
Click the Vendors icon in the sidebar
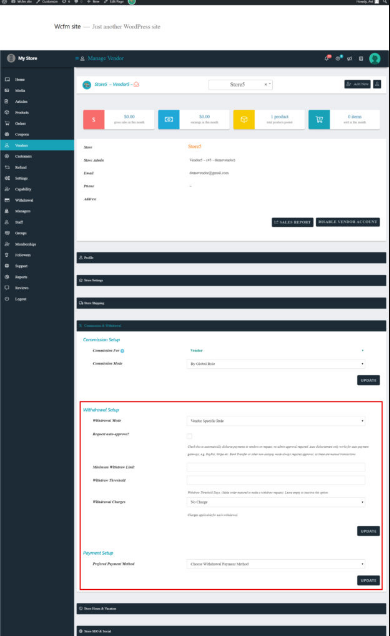[x=7, y=145]
